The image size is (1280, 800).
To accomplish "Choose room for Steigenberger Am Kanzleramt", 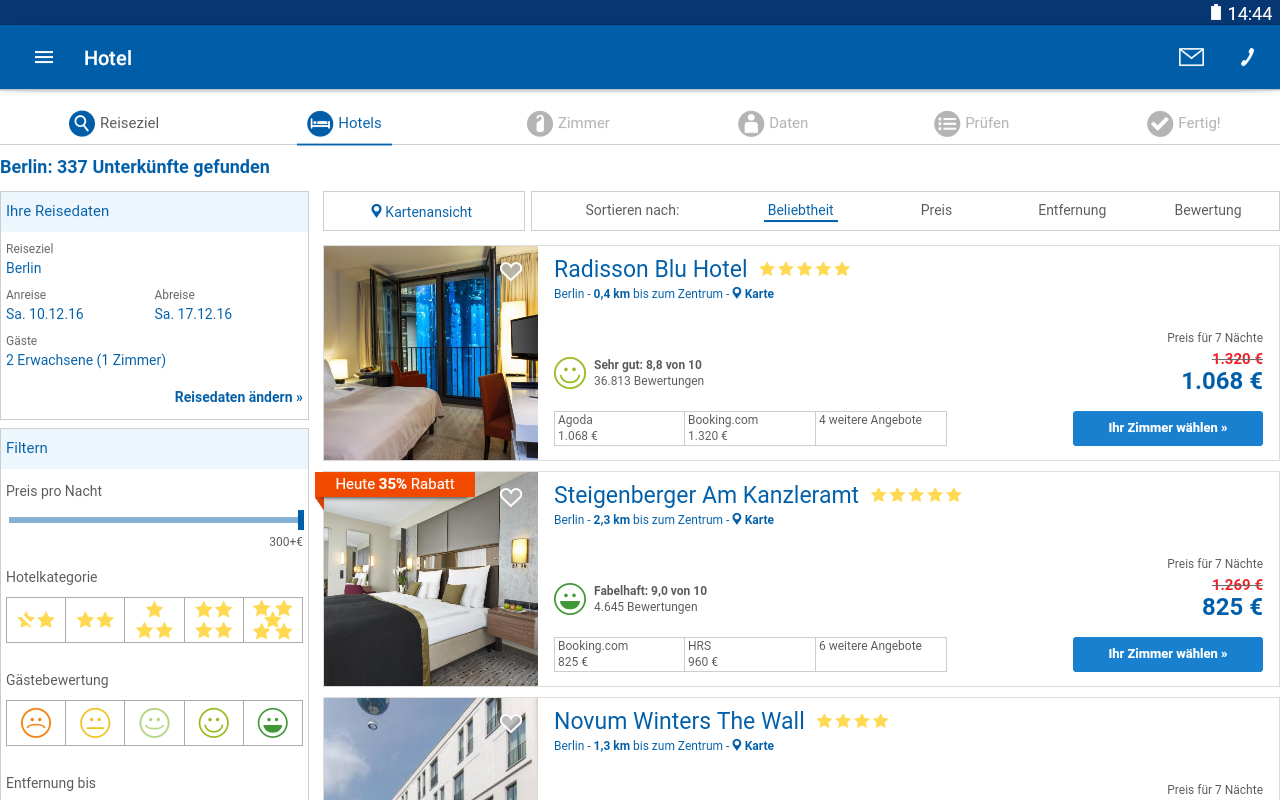I will click(x=1168, y=654).
